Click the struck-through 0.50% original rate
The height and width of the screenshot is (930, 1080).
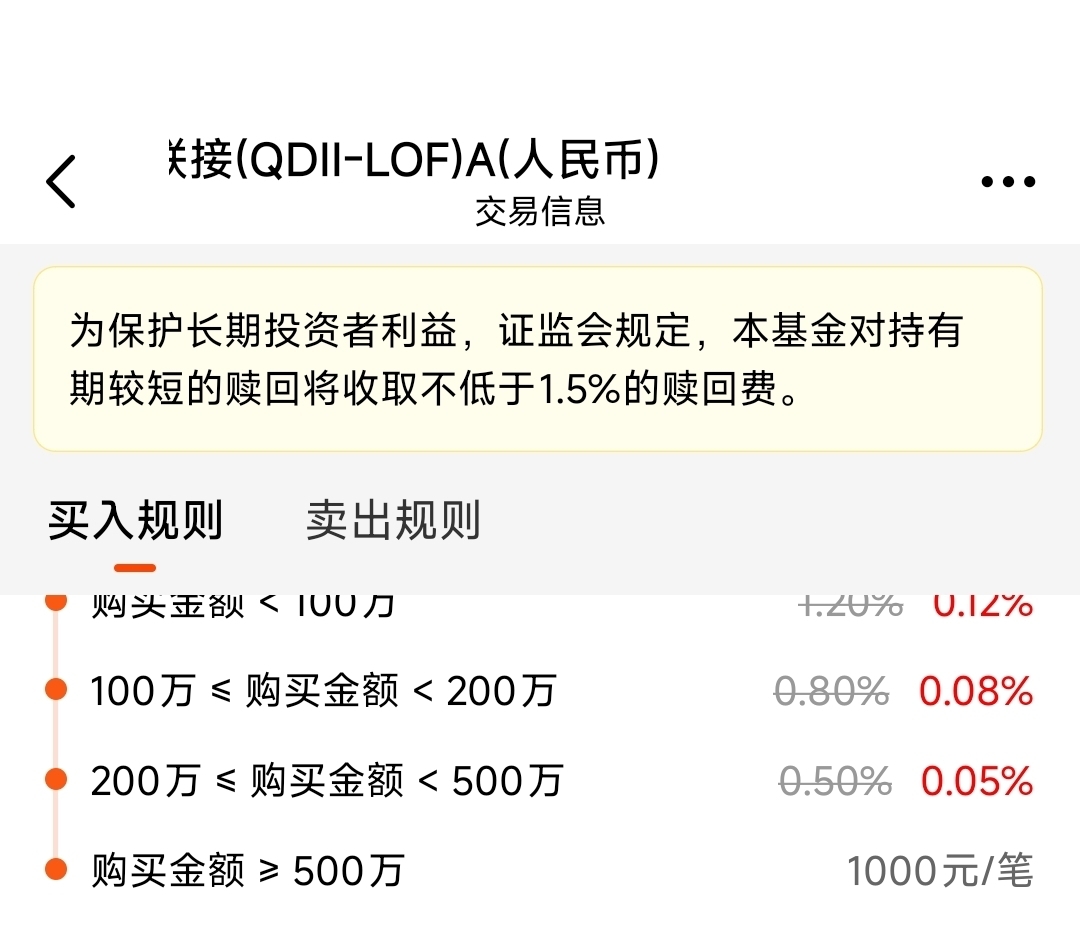835,780
